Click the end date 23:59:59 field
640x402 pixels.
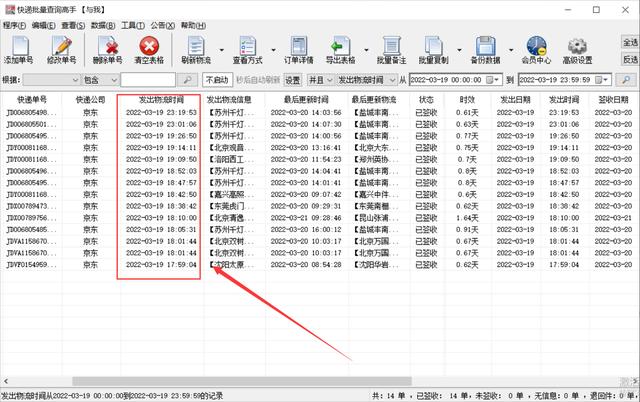[x=565, y=80]
